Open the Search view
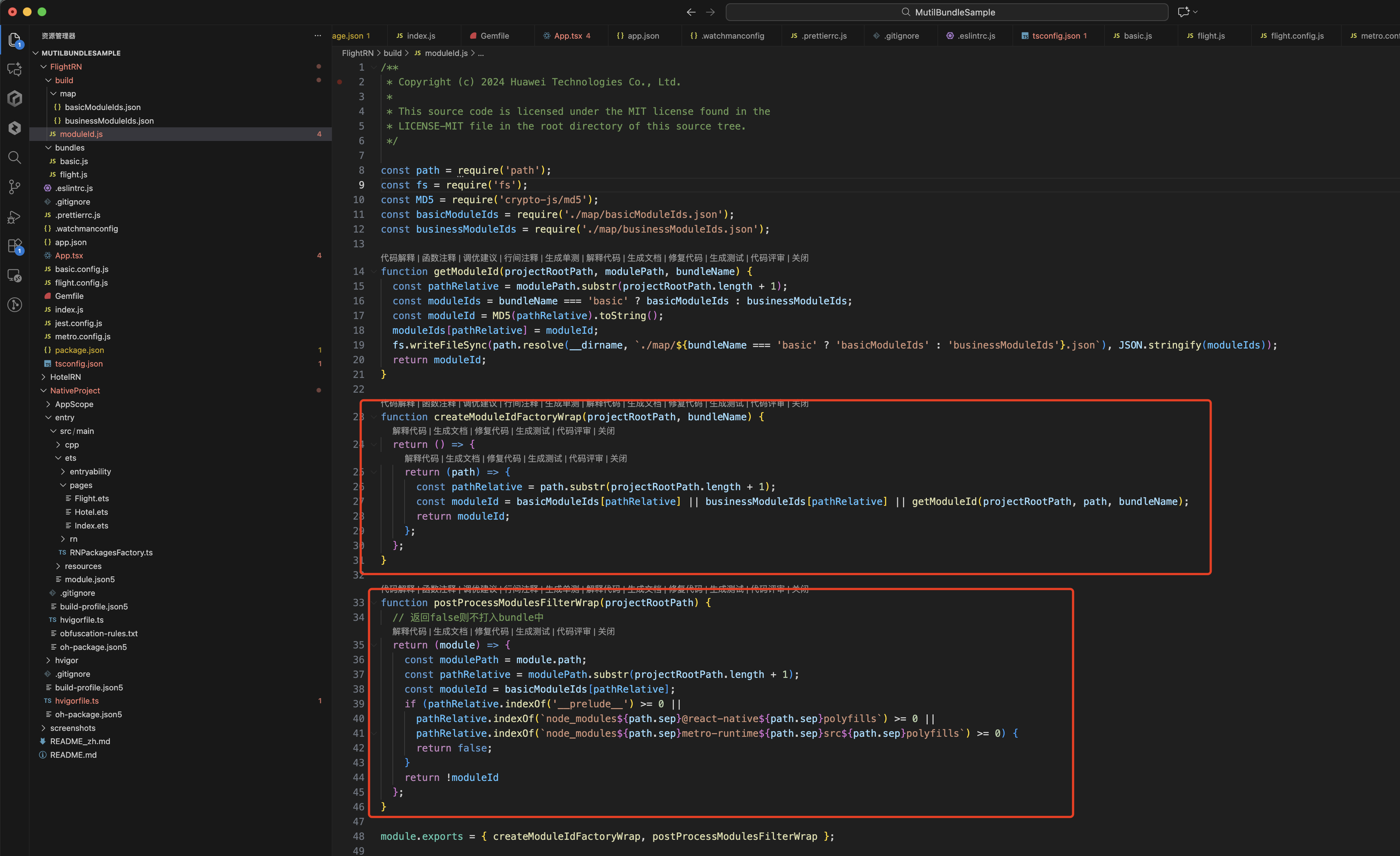The image size is (1400, 856). [x=15, y=158]
